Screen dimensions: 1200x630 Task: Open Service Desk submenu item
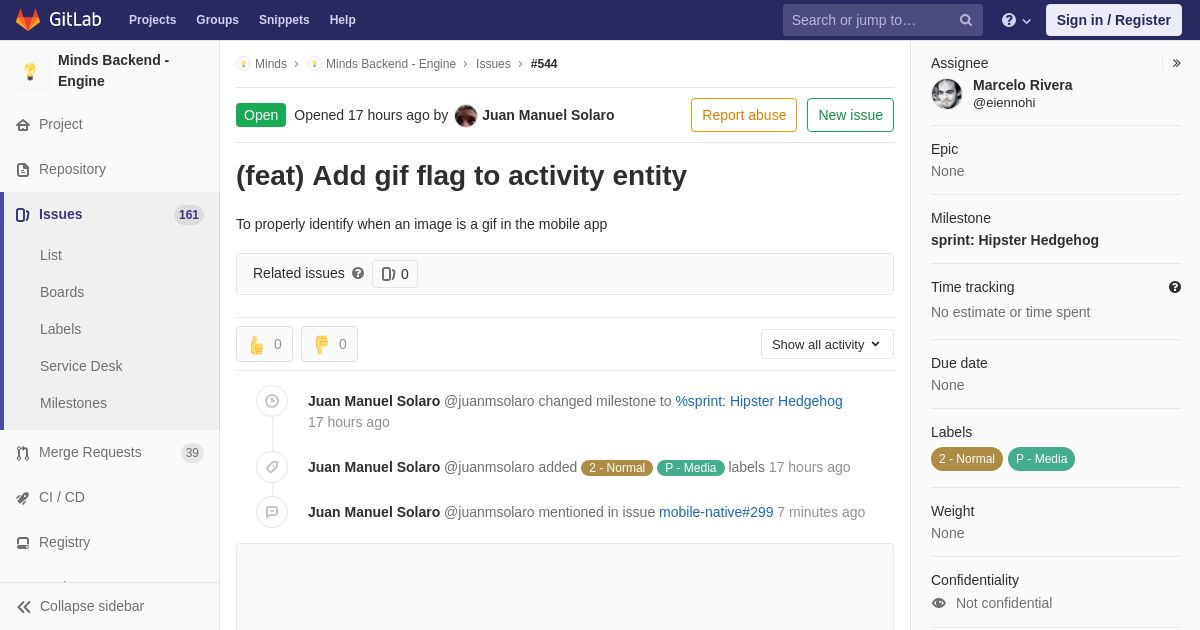[81, 366]
